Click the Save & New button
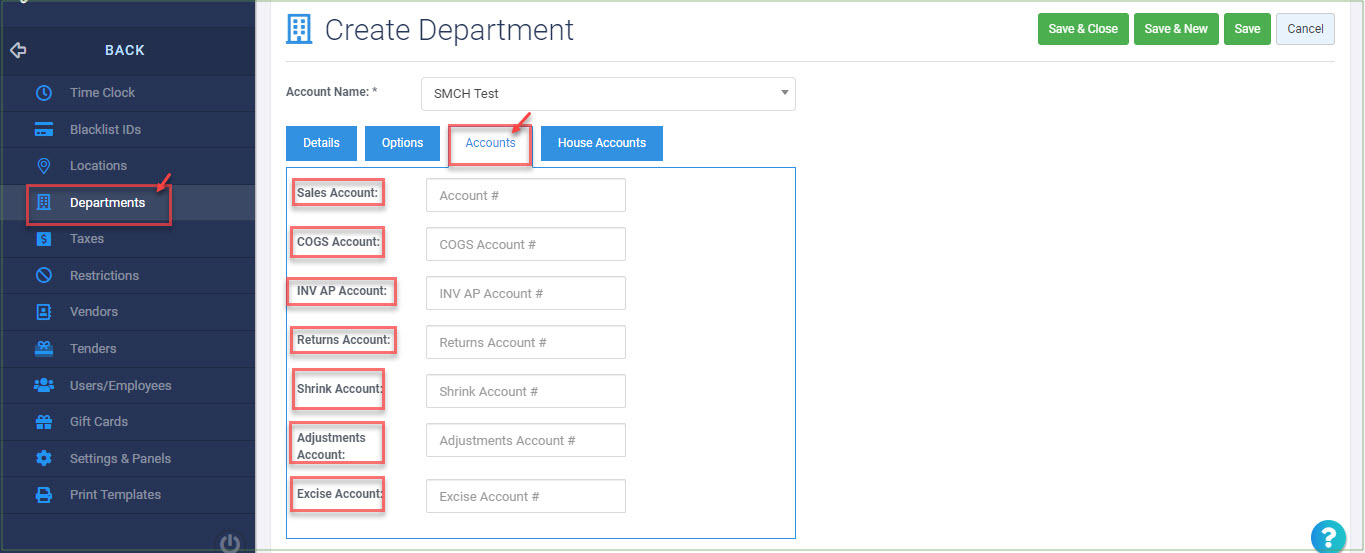1365x553 pixels. (1176, 29)
